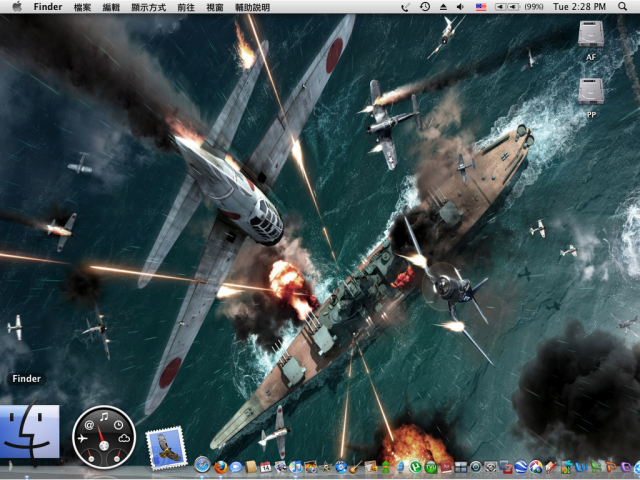
Task: Launch Microsoft PowerPoint from the Dock
Action: point(611,467)
